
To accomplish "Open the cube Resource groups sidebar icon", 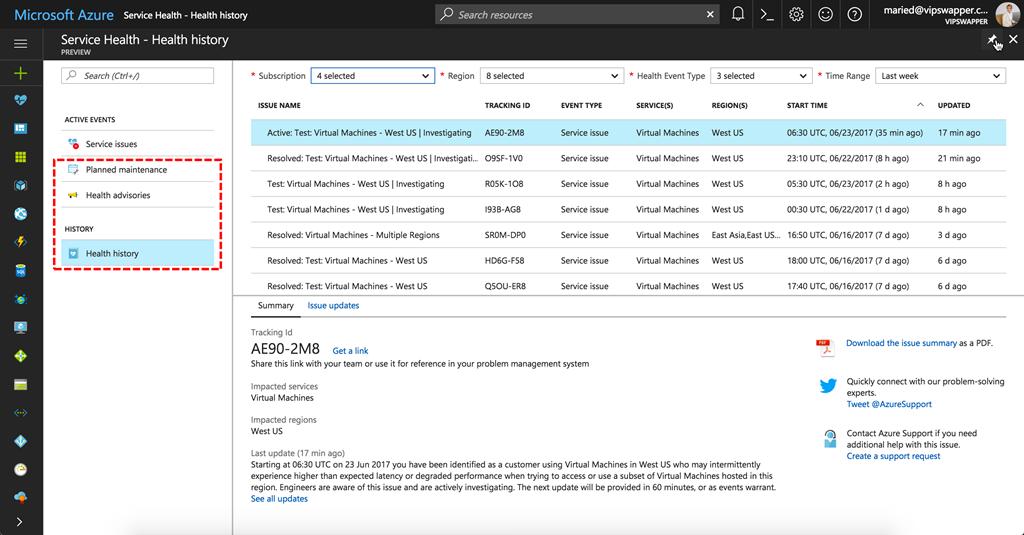I will pos(20,186).
